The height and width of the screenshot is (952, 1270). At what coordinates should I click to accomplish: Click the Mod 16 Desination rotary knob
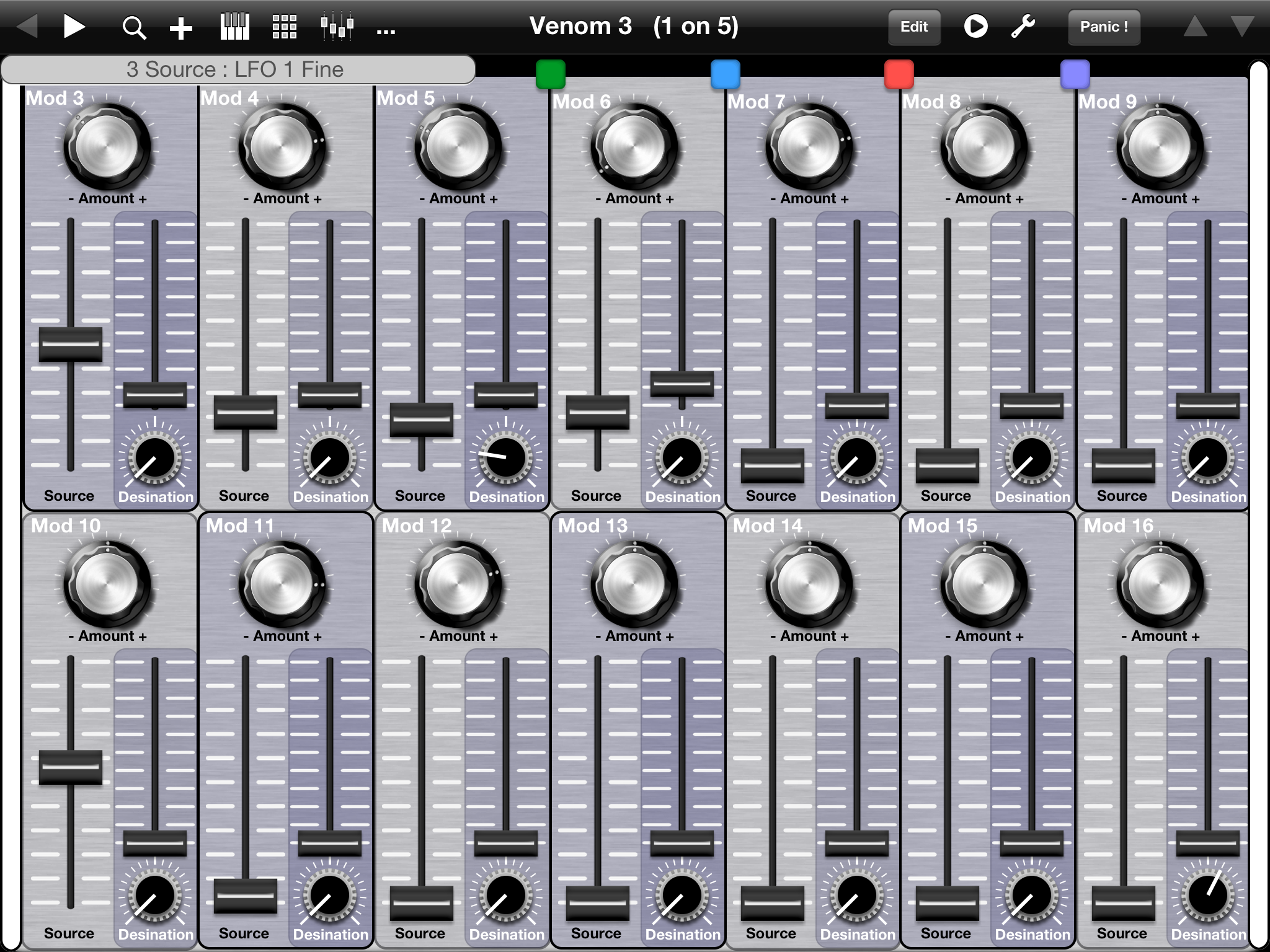tap(1207, 895)
